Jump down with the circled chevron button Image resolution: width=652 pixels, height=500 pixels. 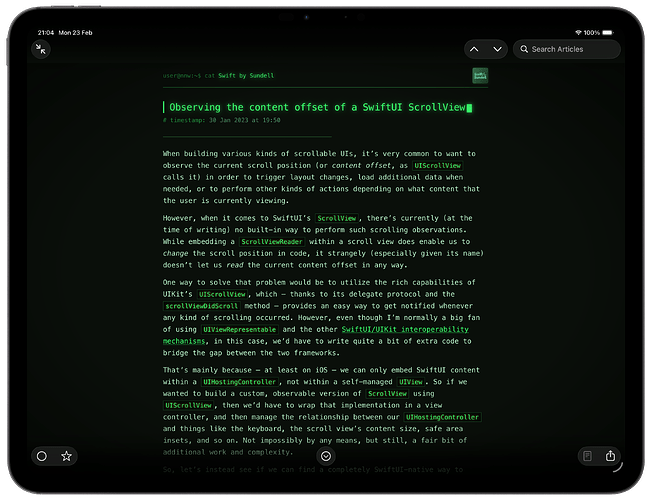pos(326,456)
